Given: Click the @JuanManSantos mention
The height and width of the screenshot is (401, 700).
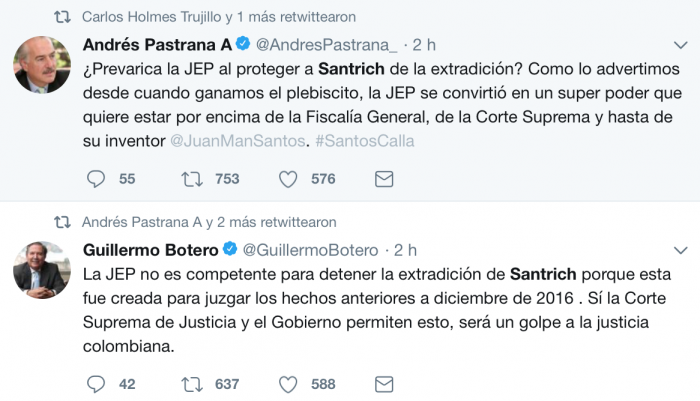Looking at the screenshot, I should (238, 141).
